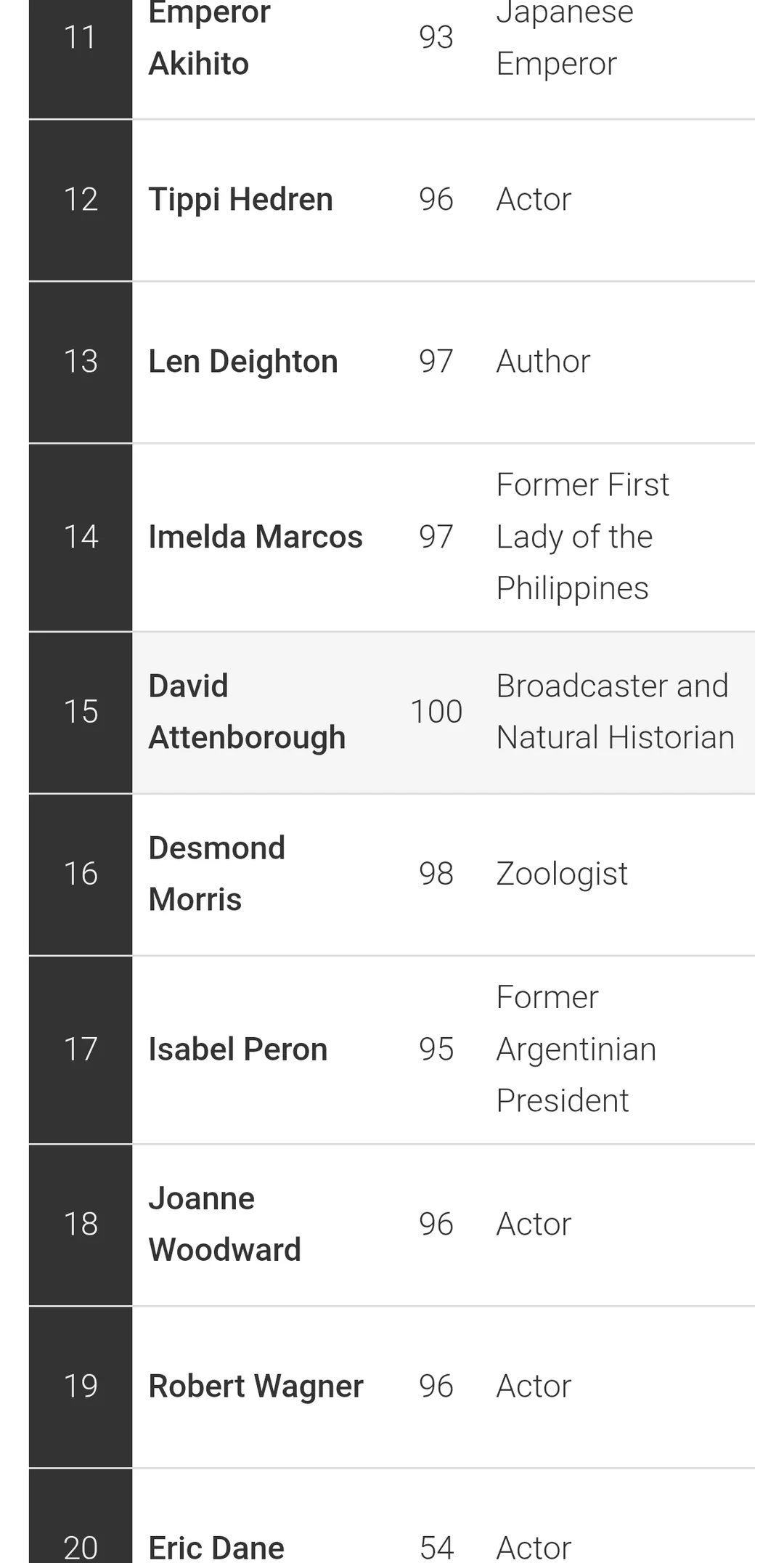The width and height of the screenshot is (784, 1563).
Task: Click the name Emperor Akihito
Action: pyautogui.click(x=209, y=38)
